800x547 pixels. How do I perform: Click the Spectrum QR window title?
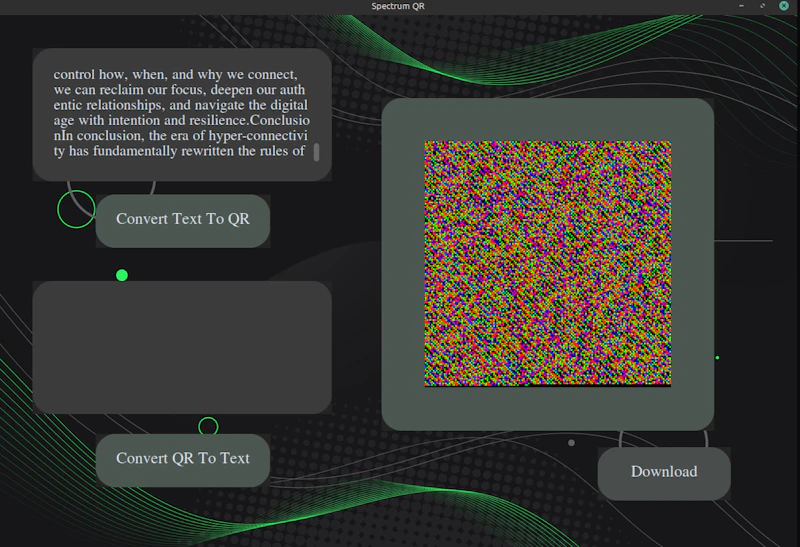[x=398, y=6]
